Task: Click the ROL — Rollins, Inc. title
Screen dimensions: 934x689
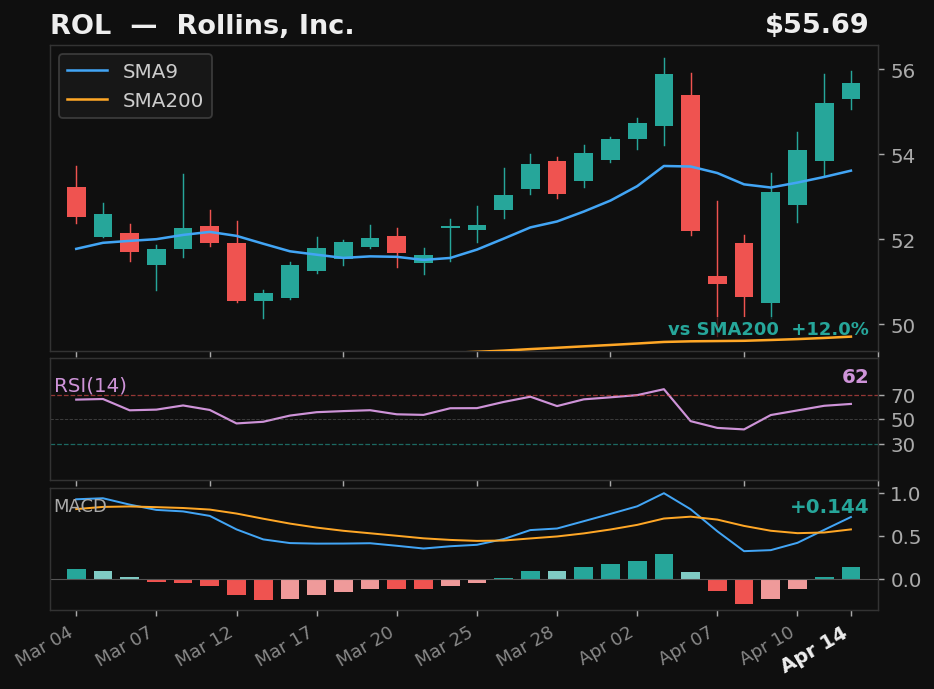Action: pos(202,25)
